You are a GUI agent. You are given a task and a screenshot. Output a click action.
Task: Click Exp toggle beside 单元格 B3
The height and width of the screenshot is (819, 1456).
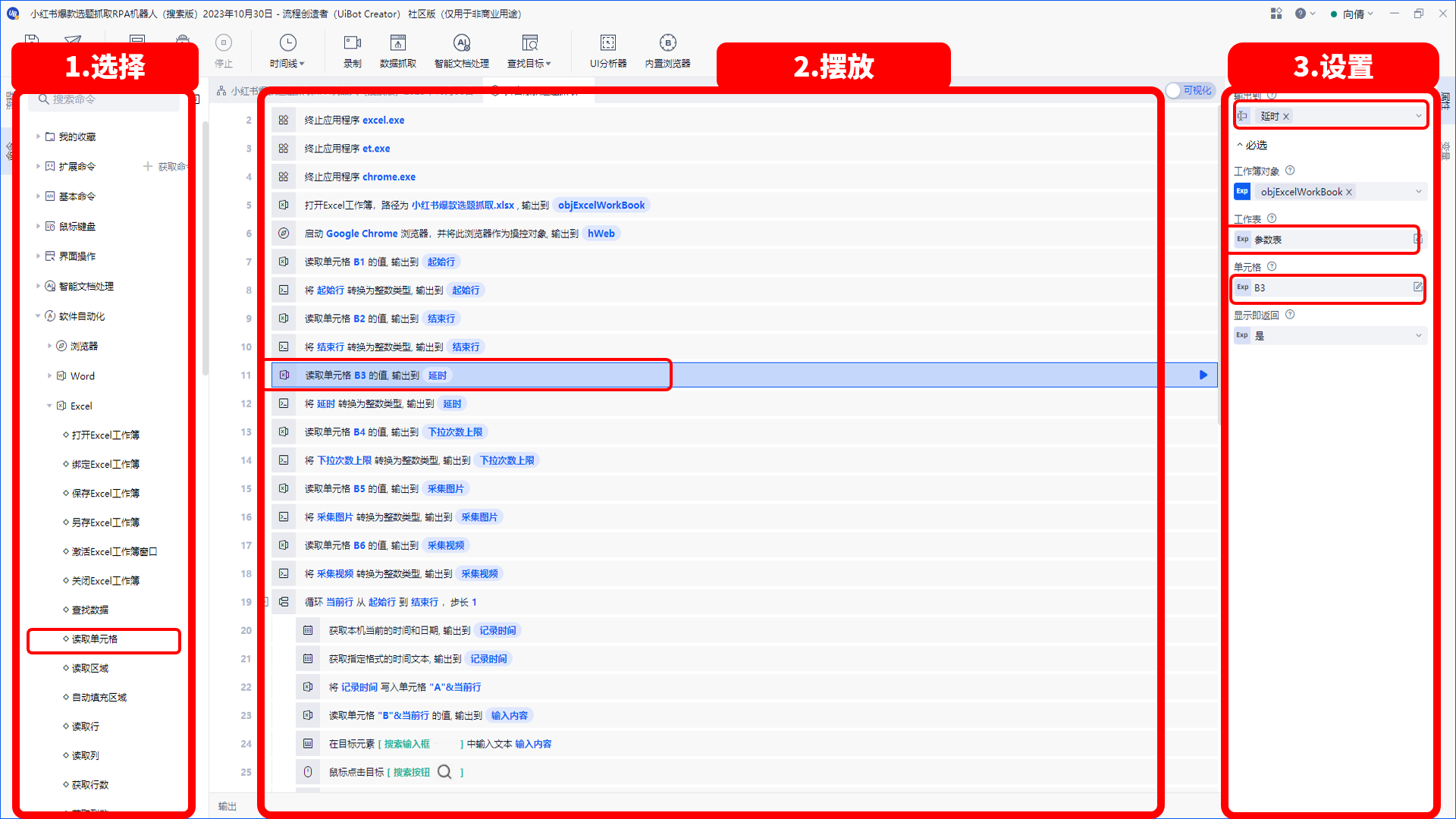click(x=1242, y=287)
